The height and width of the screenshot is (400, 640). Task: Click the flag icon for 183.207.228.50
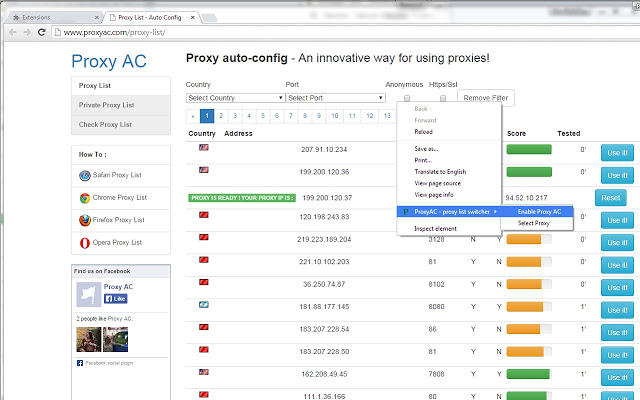204,349
